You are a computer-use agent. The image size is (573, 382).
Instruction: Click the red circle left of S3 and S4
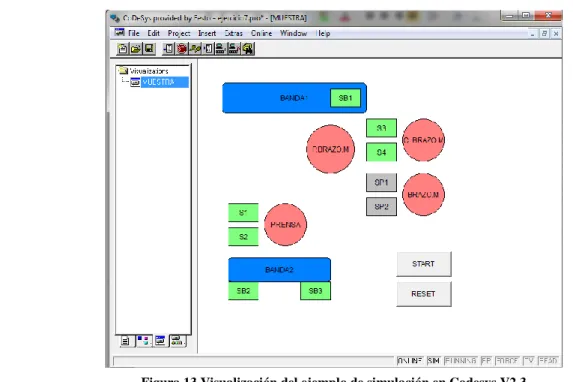(330, 149)
